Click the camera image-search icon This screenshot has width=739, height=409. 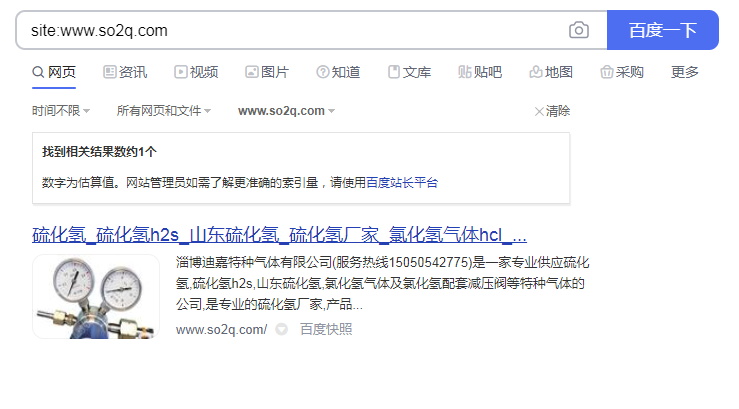click(x=578, y=30)
